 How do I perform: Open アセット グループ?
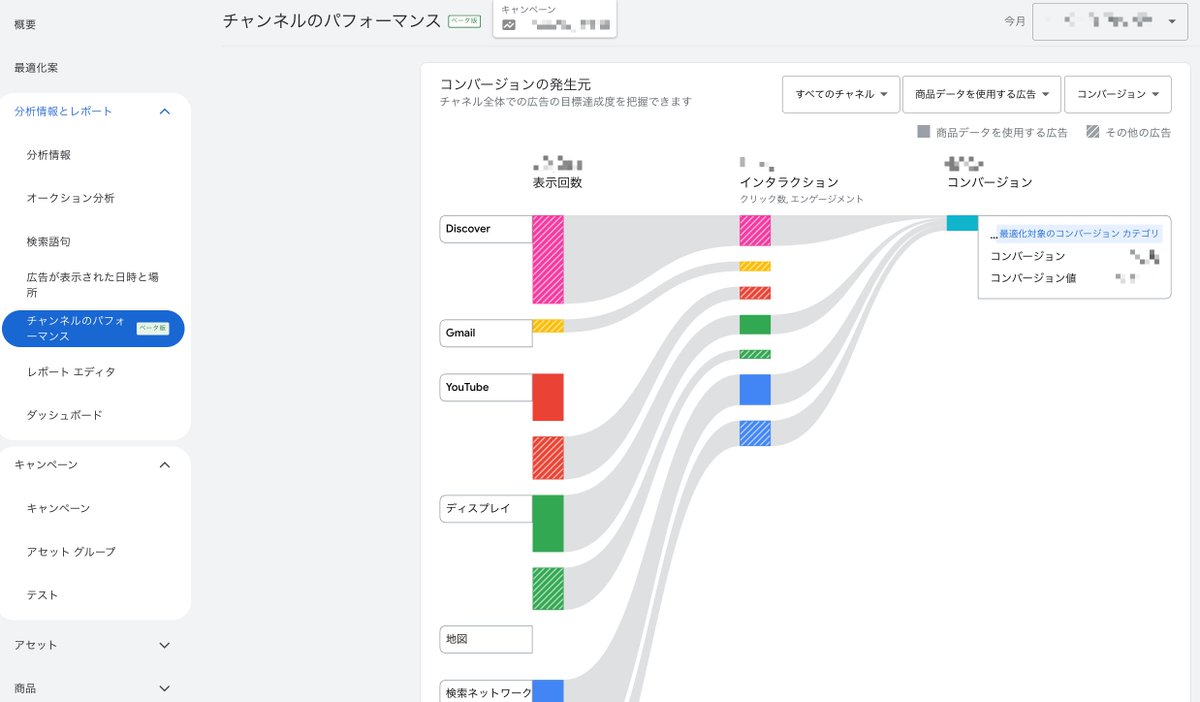pyautogui.click(x=71, y=551)
